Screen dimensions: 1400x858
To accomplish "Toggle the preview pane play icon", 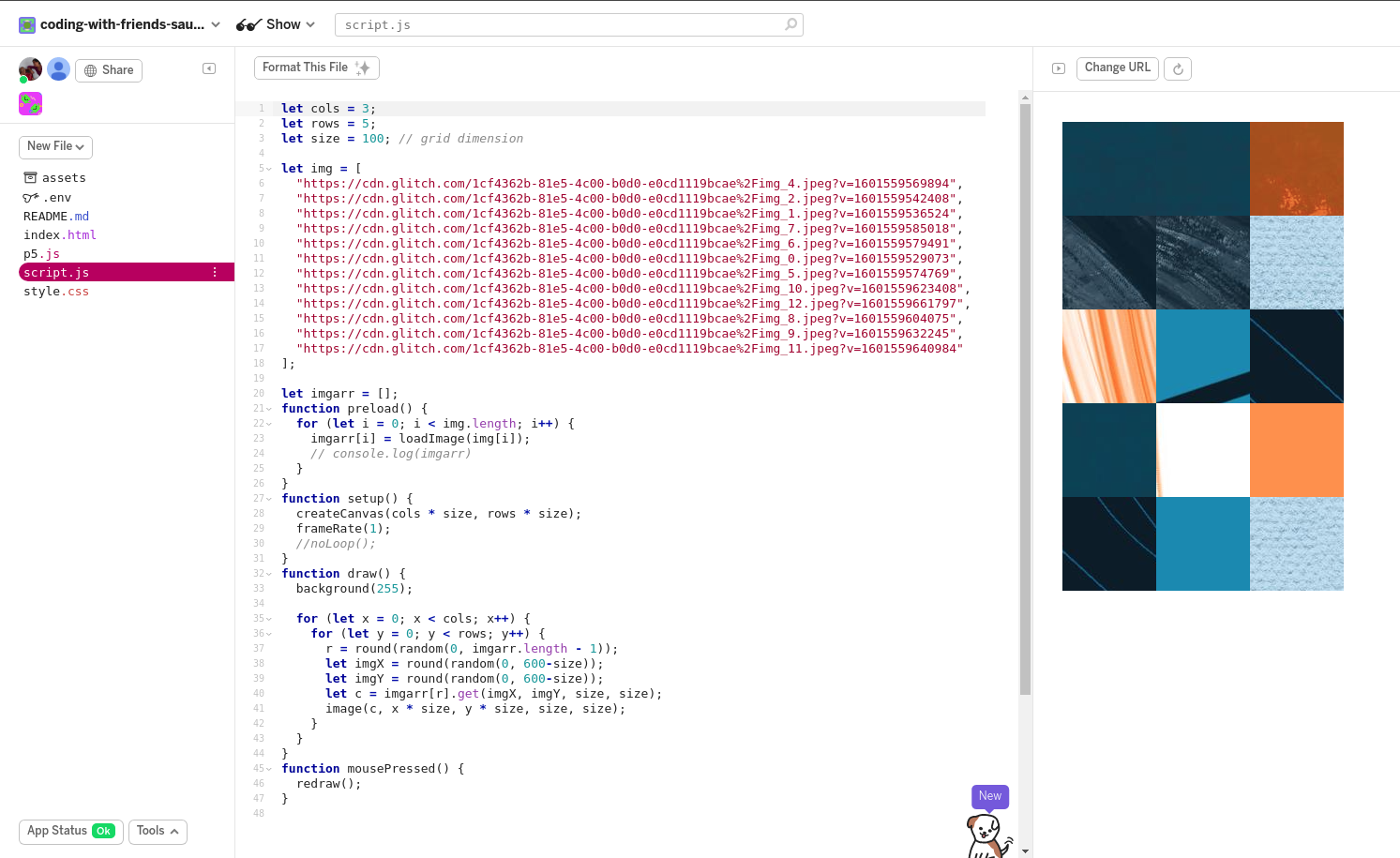I will [x=1059, y=68].
